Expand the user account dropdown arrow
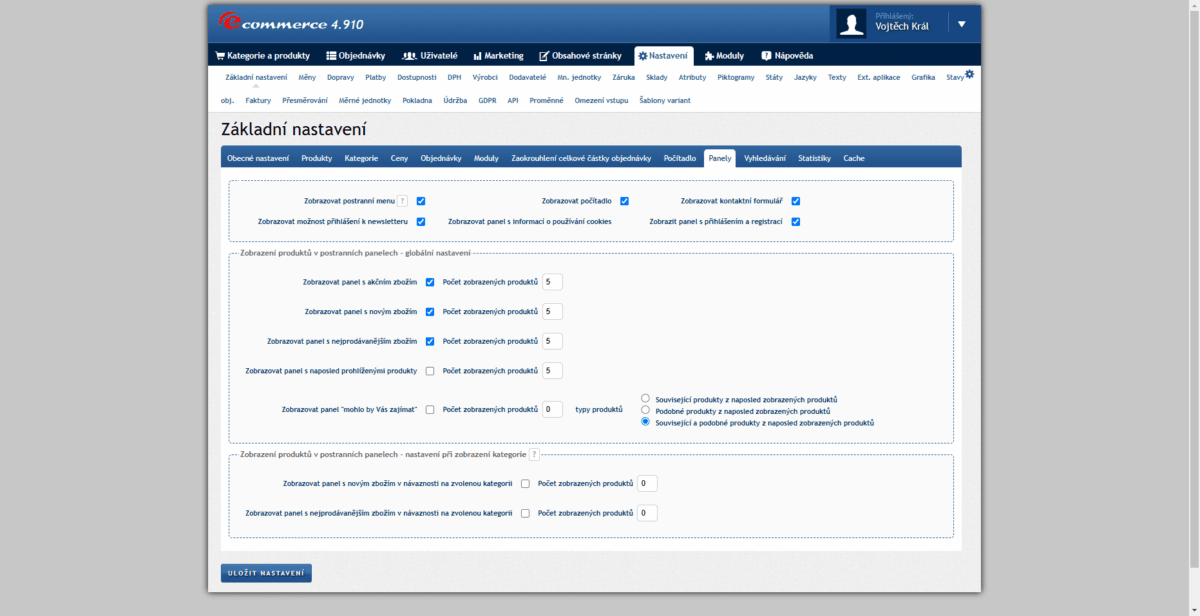 [x=961, y=24]
